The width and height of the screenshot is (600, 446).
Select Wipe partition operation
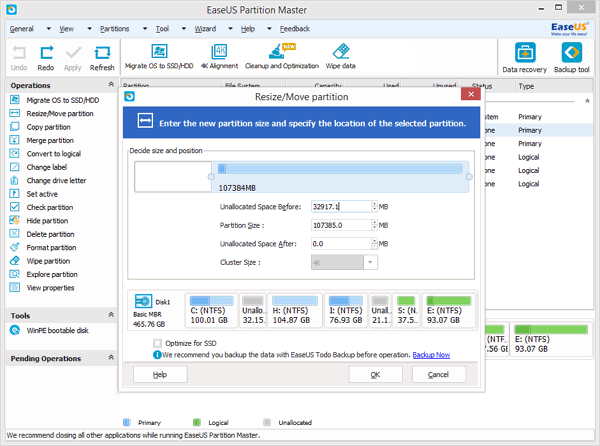(40, 261)
